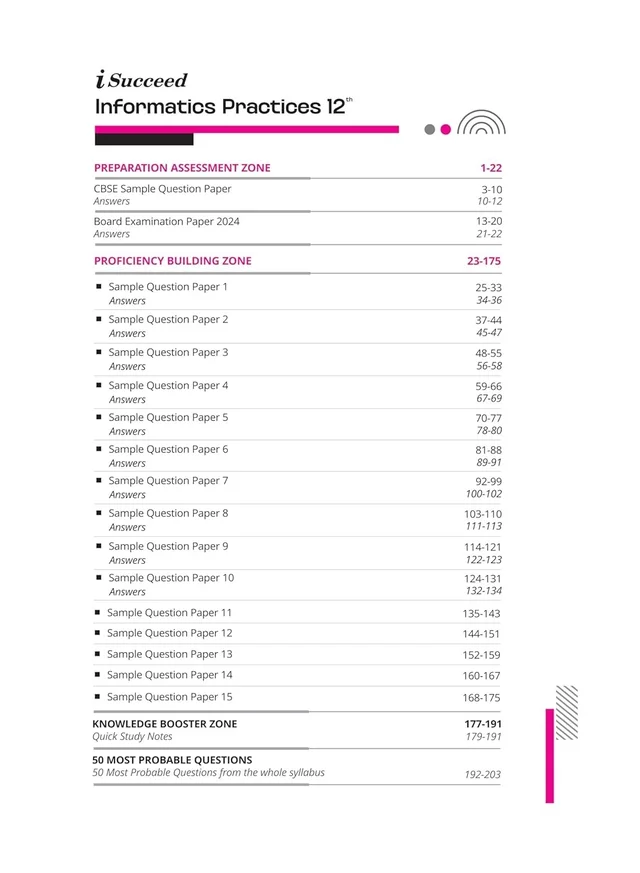Select the Quick Study Notes entry
640x873 pixels.
tap(132, 736)
